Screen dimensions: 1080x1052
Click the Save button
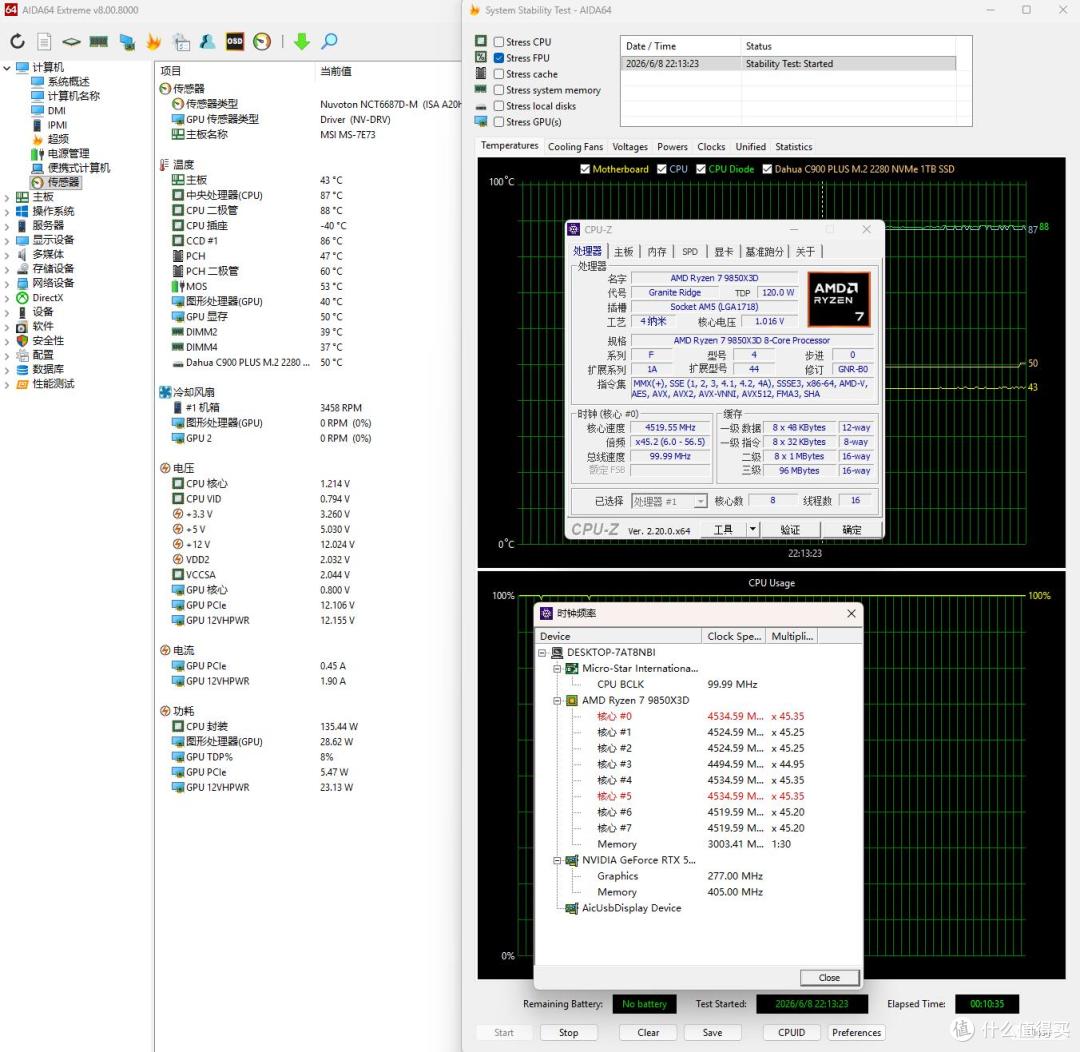712,1033
